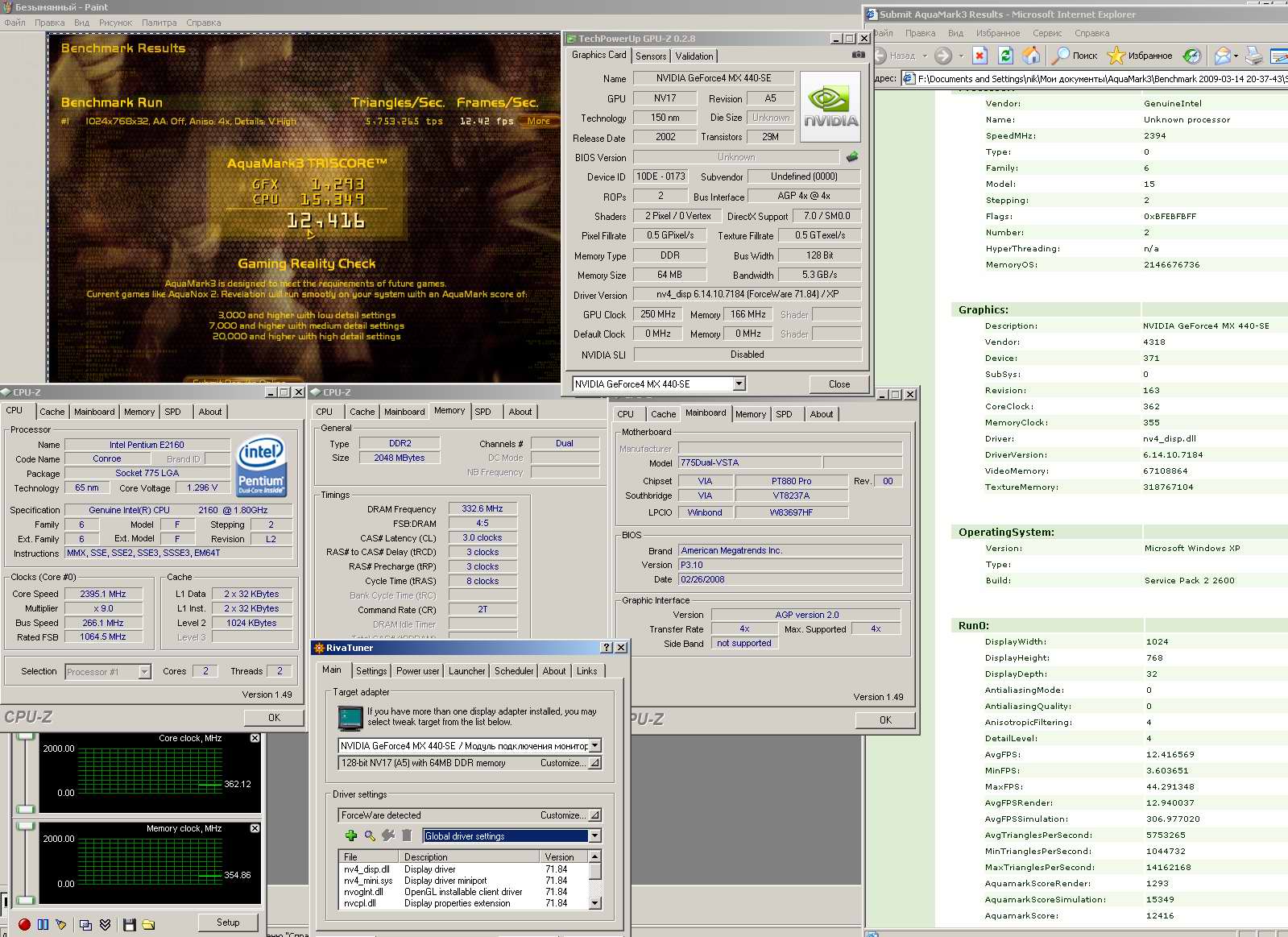
Task: Click Close button in GPU-Z
Action: [x=839, y=384]
